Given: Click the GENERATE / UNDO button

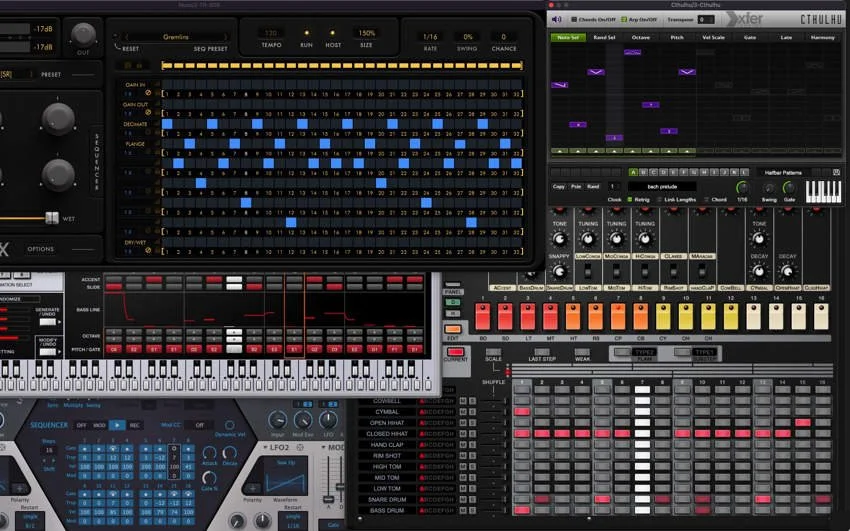Looking at the screenshot, I should pyautogui.click(x=48, y=321).
